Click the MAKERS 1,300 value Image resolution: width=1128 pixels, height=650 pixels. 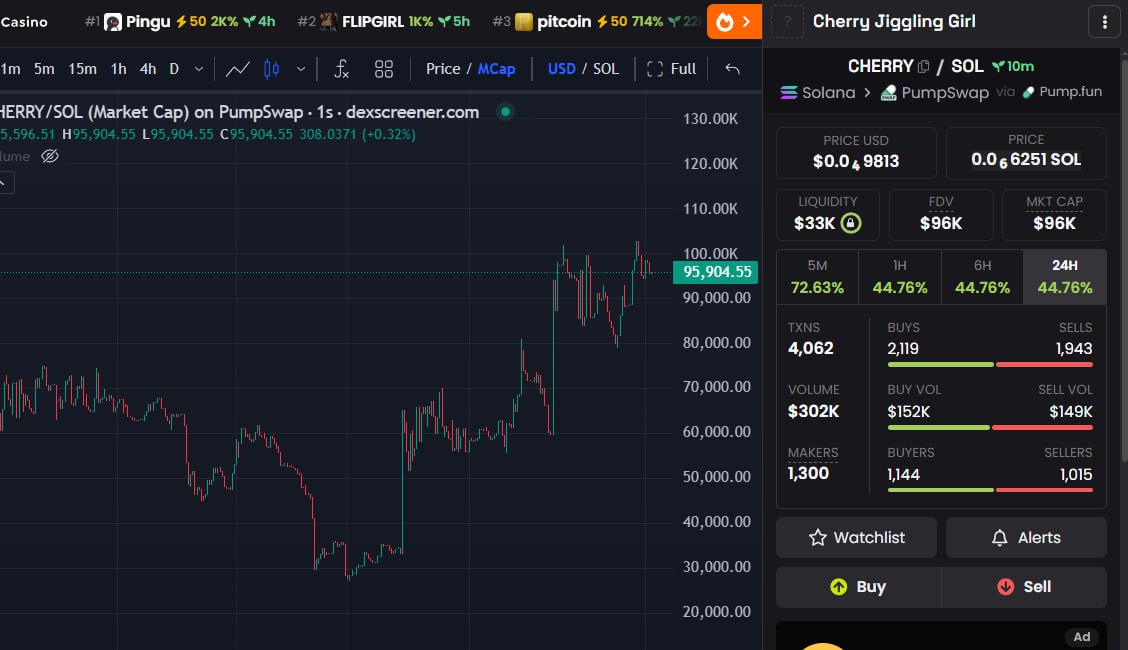(809, 473)
